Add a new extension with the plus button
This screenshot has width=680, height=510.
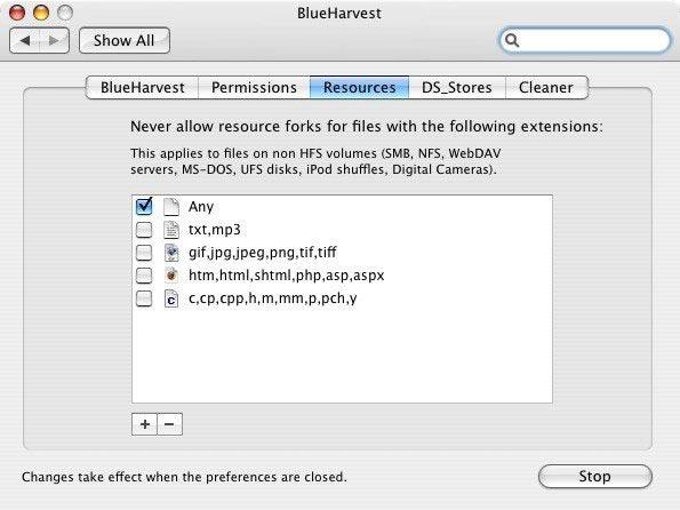tap(144, 424)
